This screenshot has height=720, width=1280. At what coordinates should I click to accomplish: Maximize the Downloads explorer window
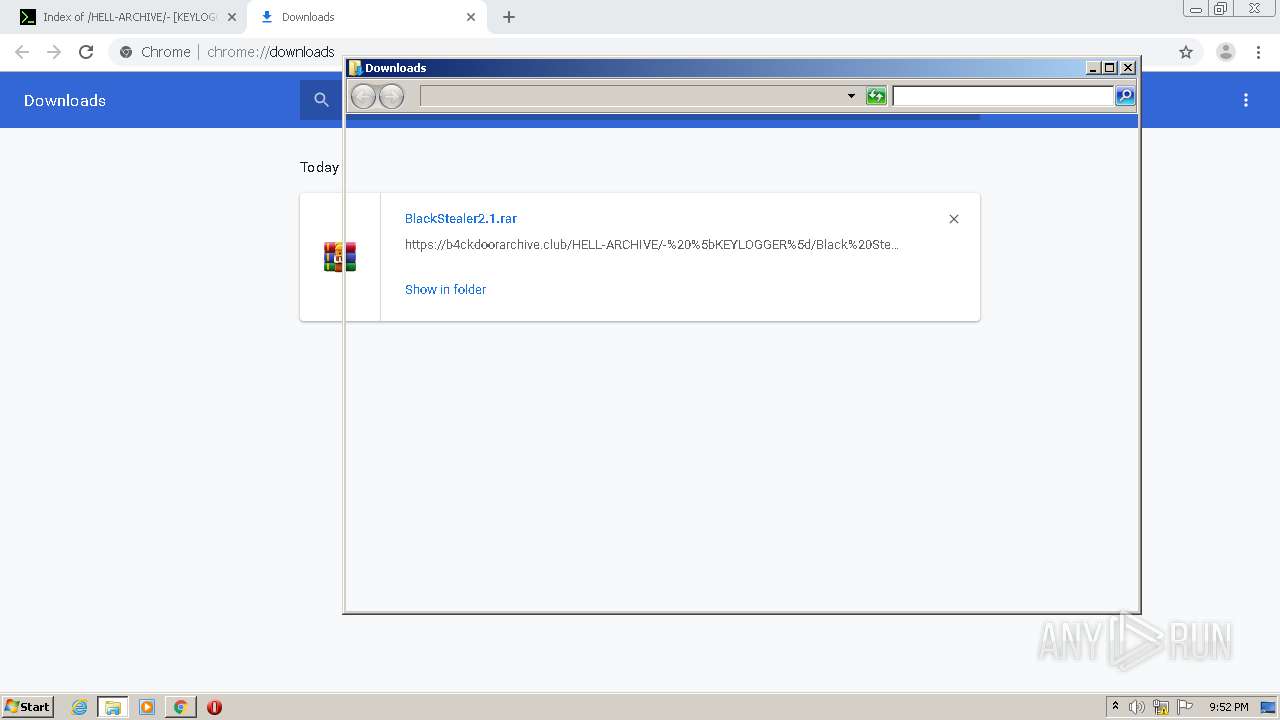point(1110,68)
